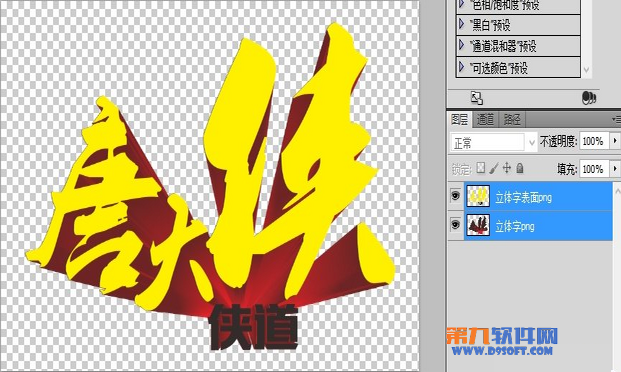621x372 pixels.
Task: Click the lock all padlock icon
Action: [520, 168]
